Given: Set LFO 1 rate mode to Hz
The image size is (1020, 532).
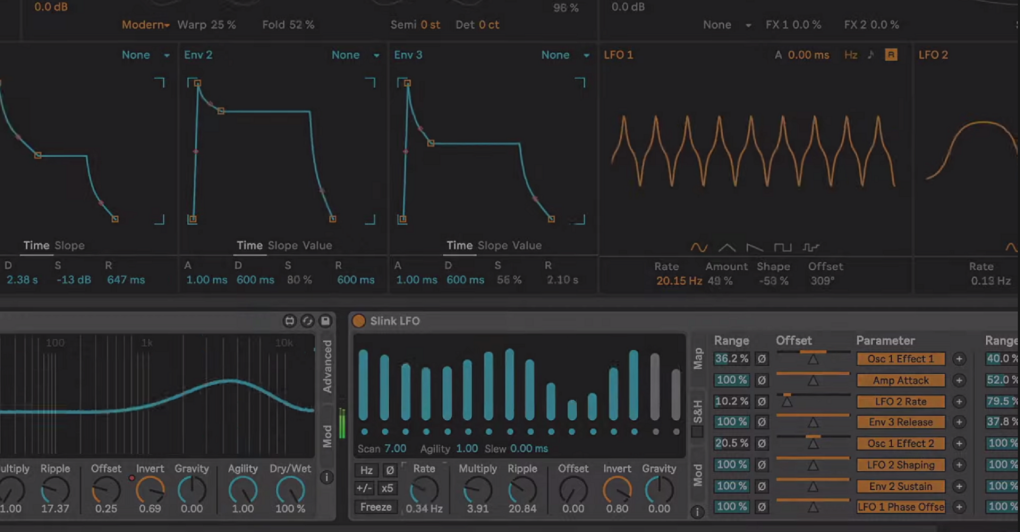Looking at the screenshot, I should tap(850, 55).
